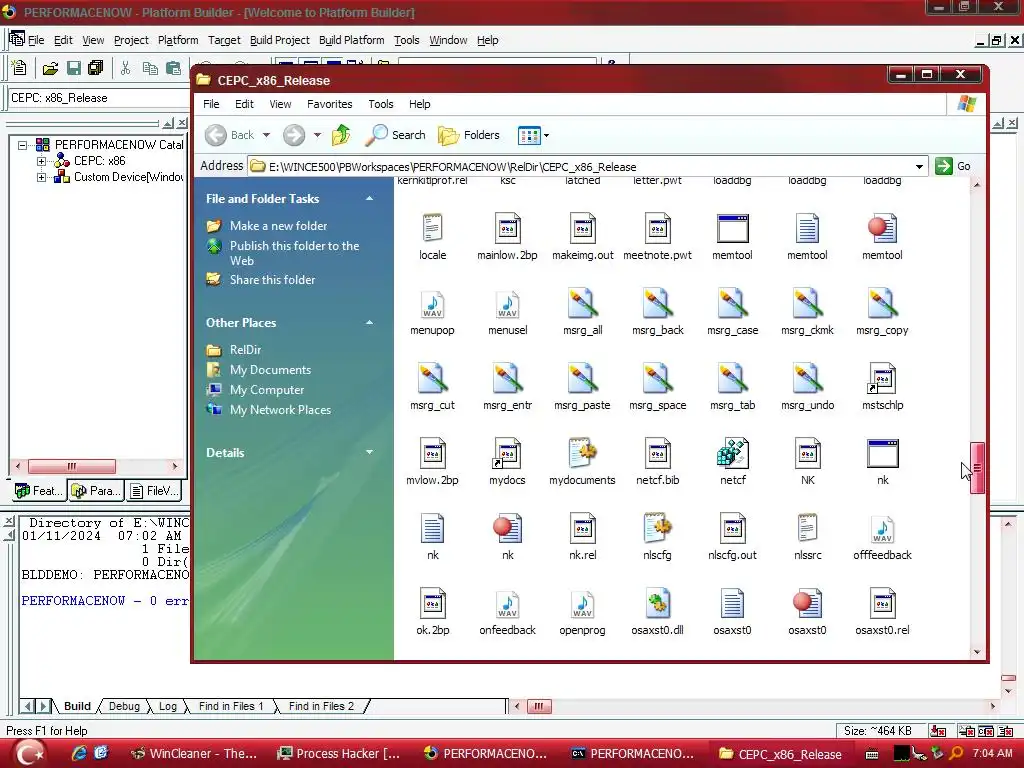Image resolution: width=1024 pixels, height=768 pixels.
Task: Collapse the Other Places section
Action: [x=370, y=323]
